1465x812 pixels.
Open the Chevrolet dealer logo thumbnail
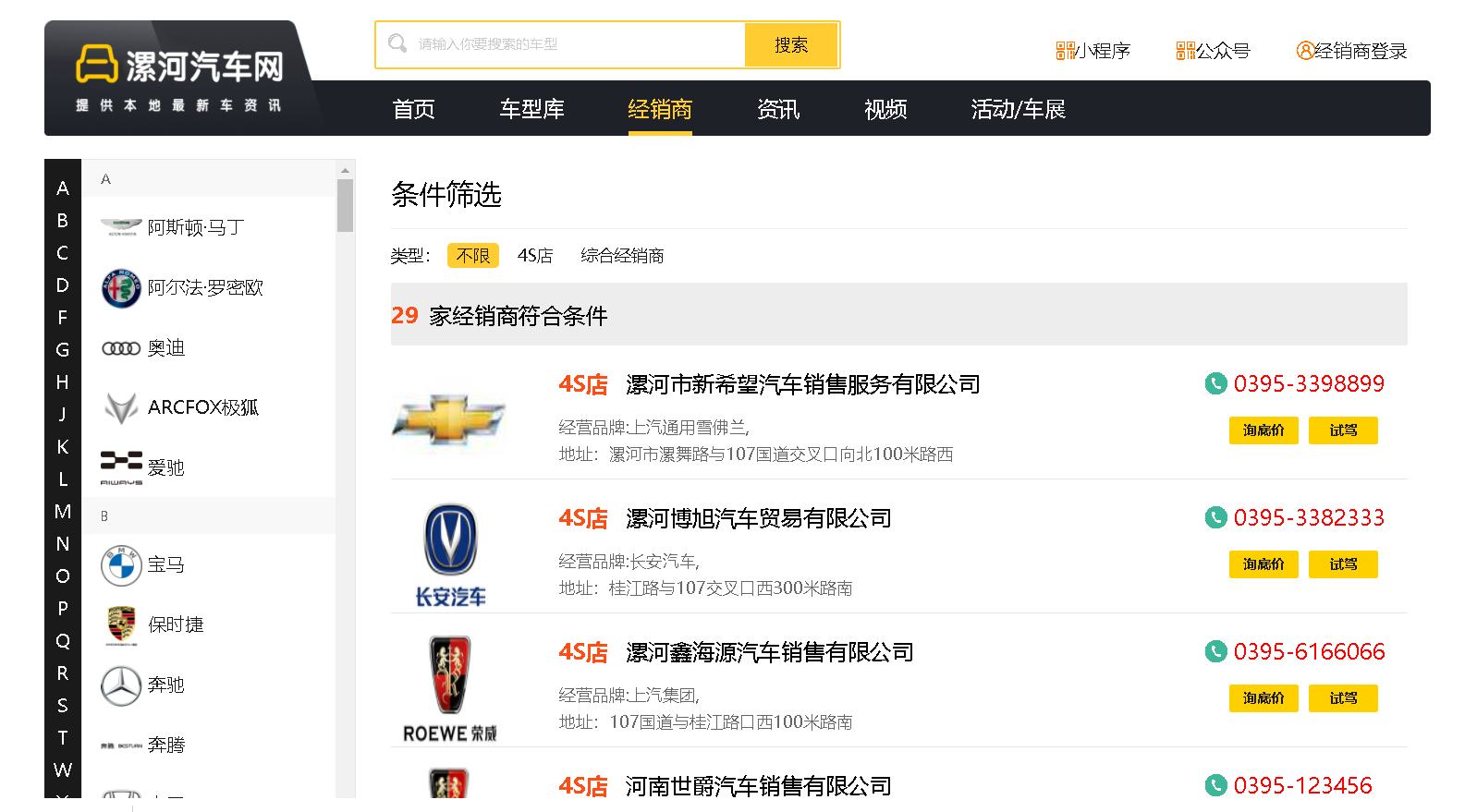[x=449, y=420]
